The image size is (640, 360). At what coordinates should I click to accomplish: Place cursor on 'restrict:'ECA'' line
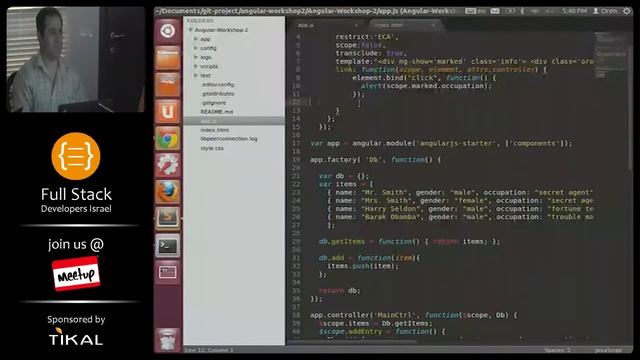[x=367, y=37]
